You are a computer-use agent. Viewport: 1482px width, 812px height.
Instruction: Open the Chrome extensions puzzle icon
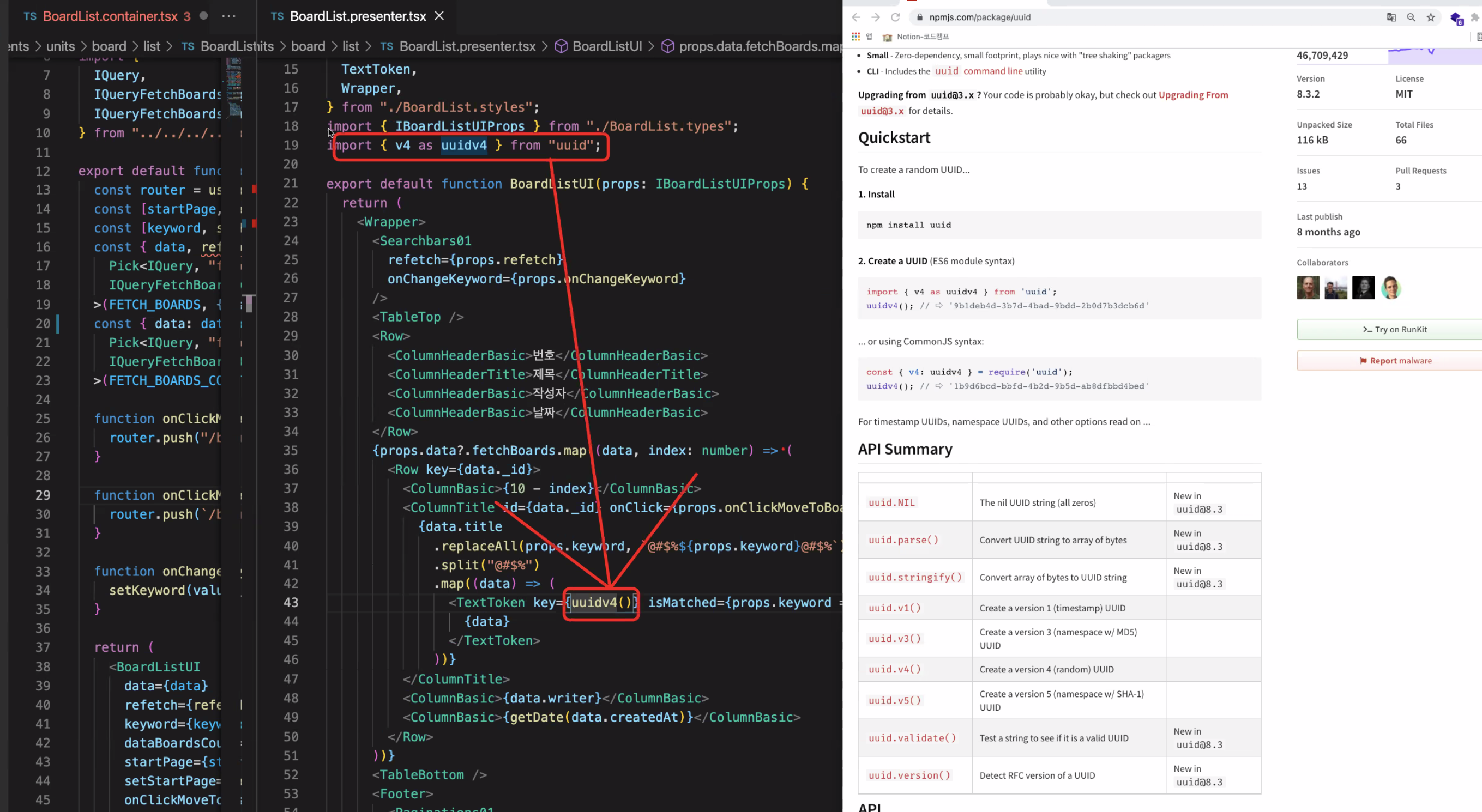coord(1474,17)
